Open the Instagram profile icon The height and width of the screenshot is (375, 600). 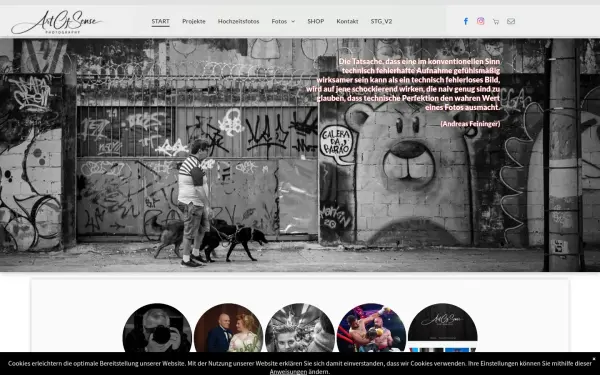click(x=481, y=21)
